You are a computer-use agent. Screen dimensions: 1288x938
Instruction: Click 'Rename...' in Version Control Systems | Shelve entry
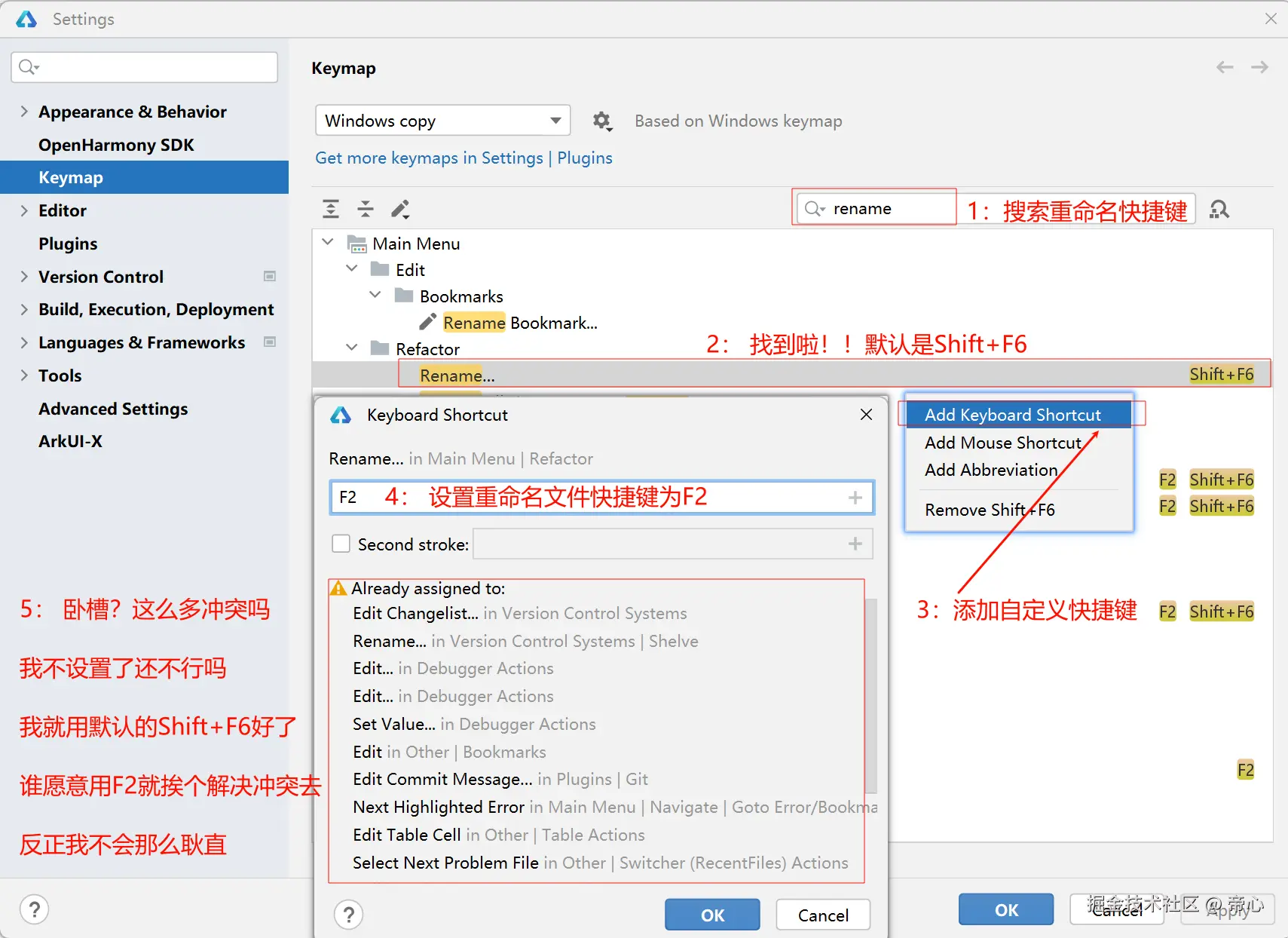point(525,641)
